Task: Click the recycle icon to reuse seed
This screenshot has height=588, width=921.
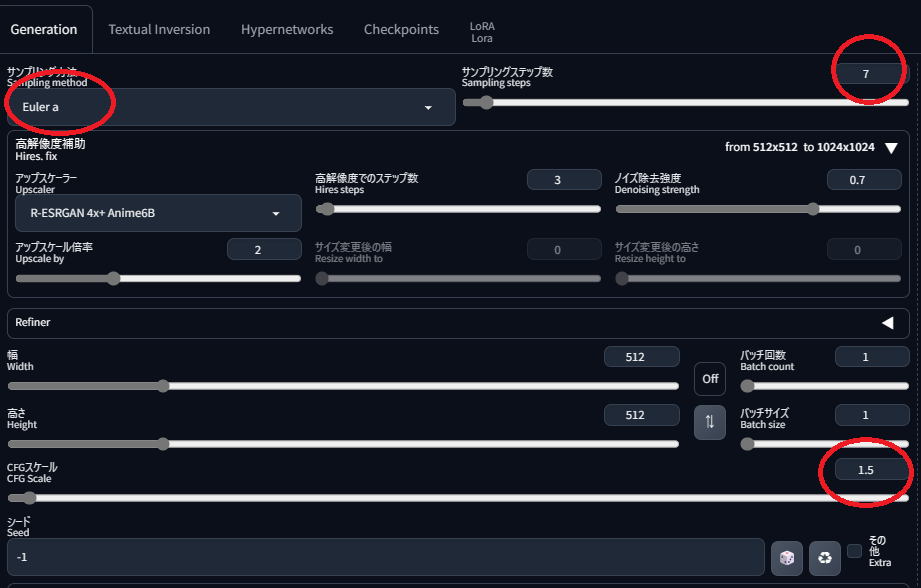Action: click(824, 558)
